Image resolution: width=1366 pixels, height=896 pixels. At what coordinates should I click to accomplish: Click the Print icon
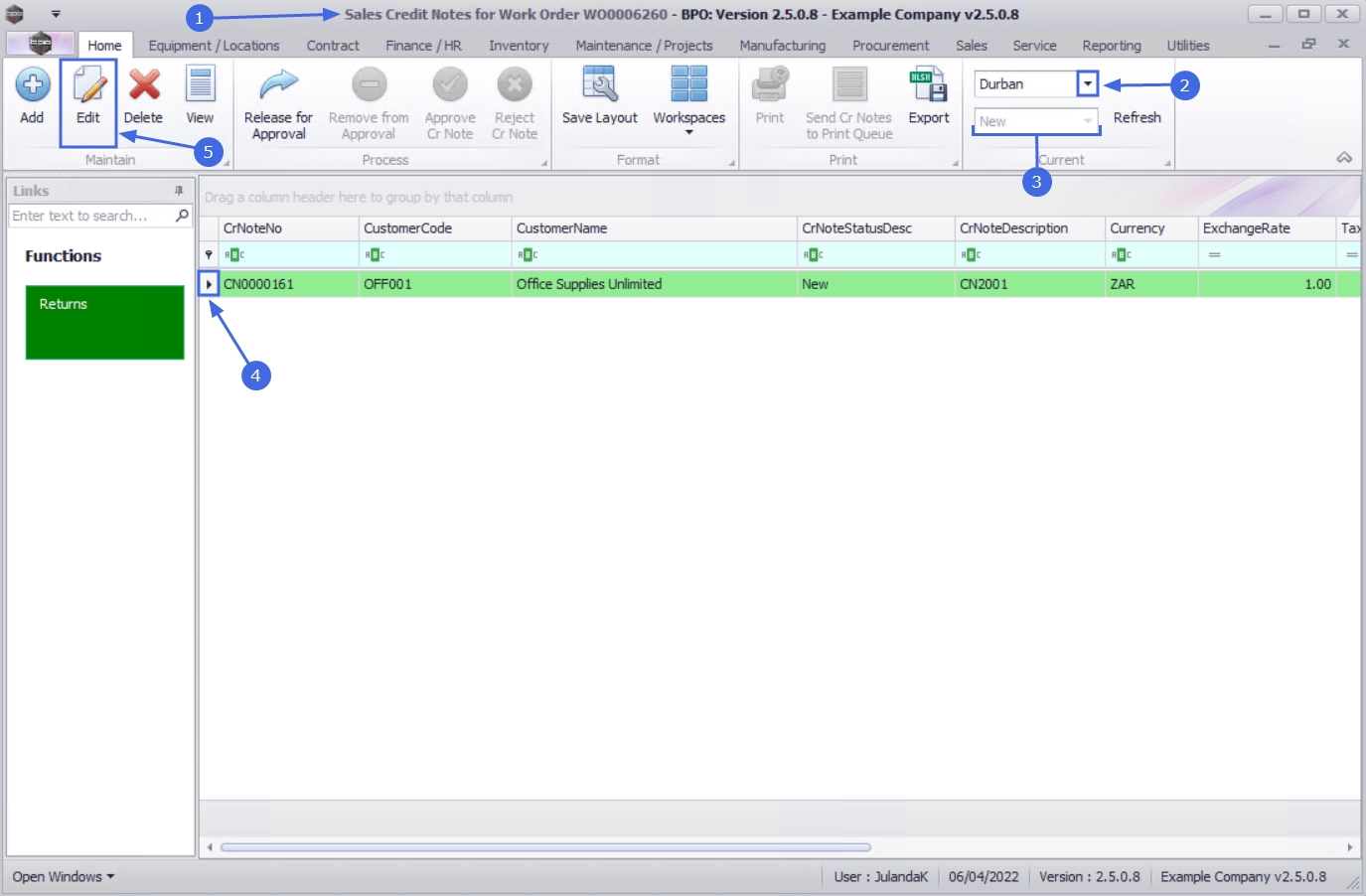click(x=770, y=85)
